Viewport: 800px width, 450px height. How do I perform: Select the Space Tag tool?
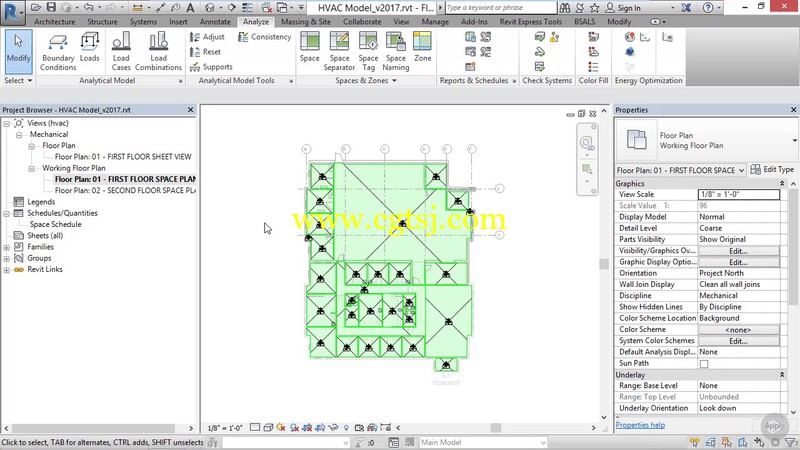pyautogui.click(x=368, y=52)
